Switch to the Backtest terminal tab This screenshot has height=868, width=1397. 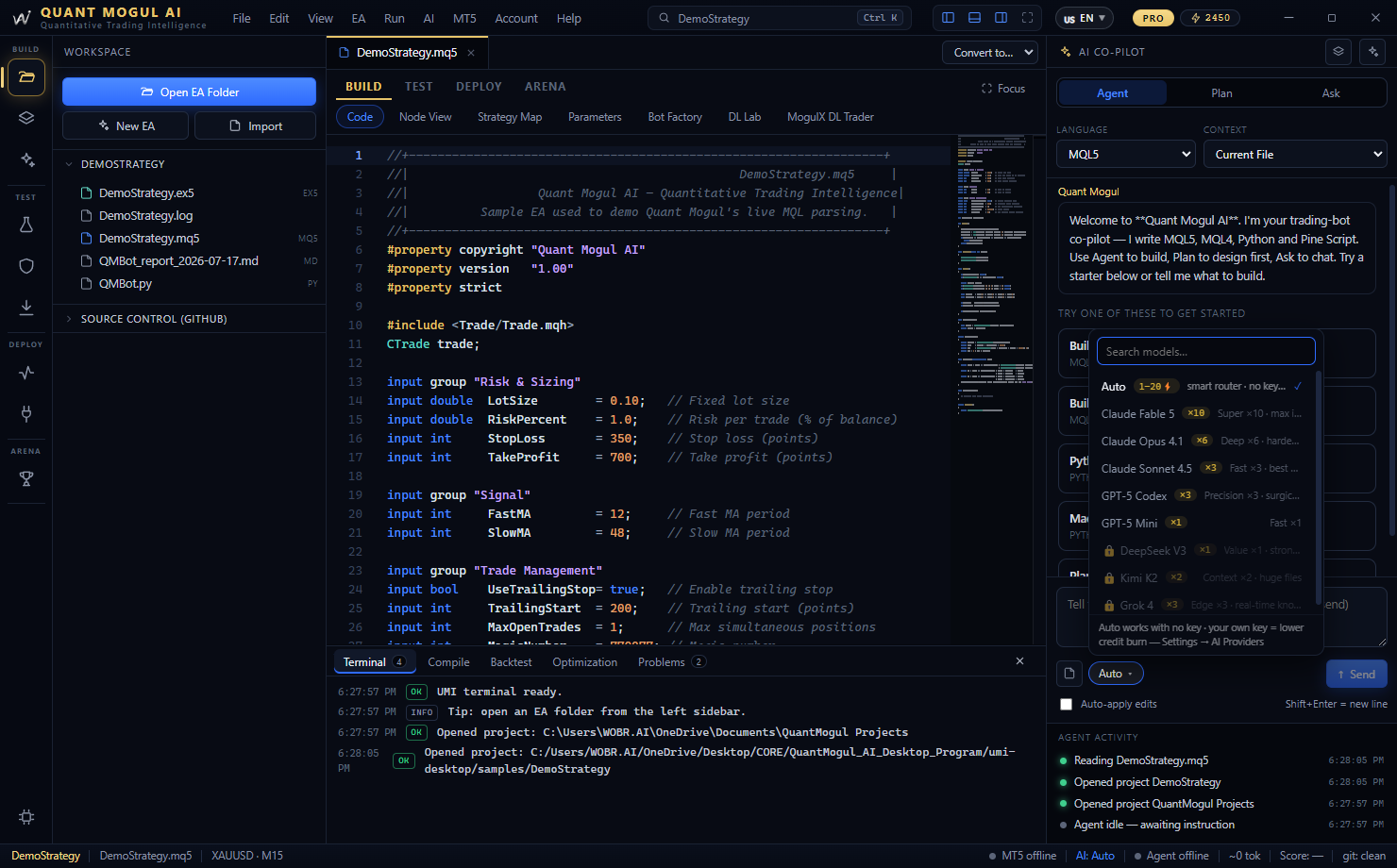511,662
